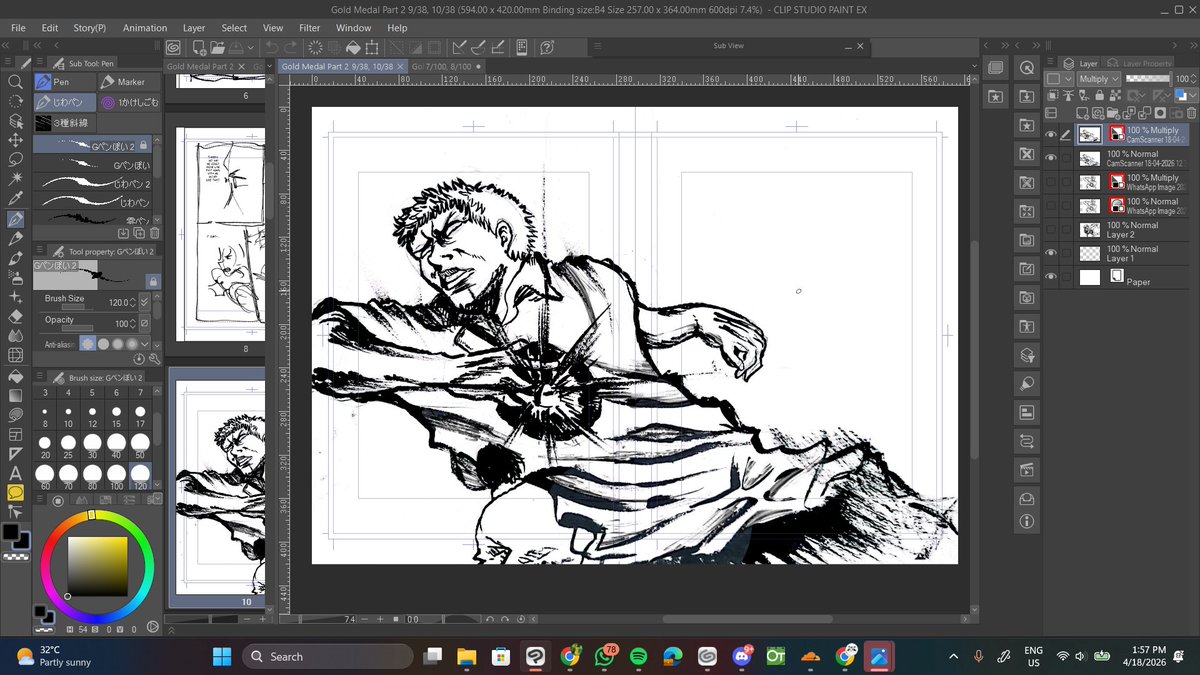Open Spotify from the taskbar
The height and width of the screenshot is (675, 1200).
(638, 656)
